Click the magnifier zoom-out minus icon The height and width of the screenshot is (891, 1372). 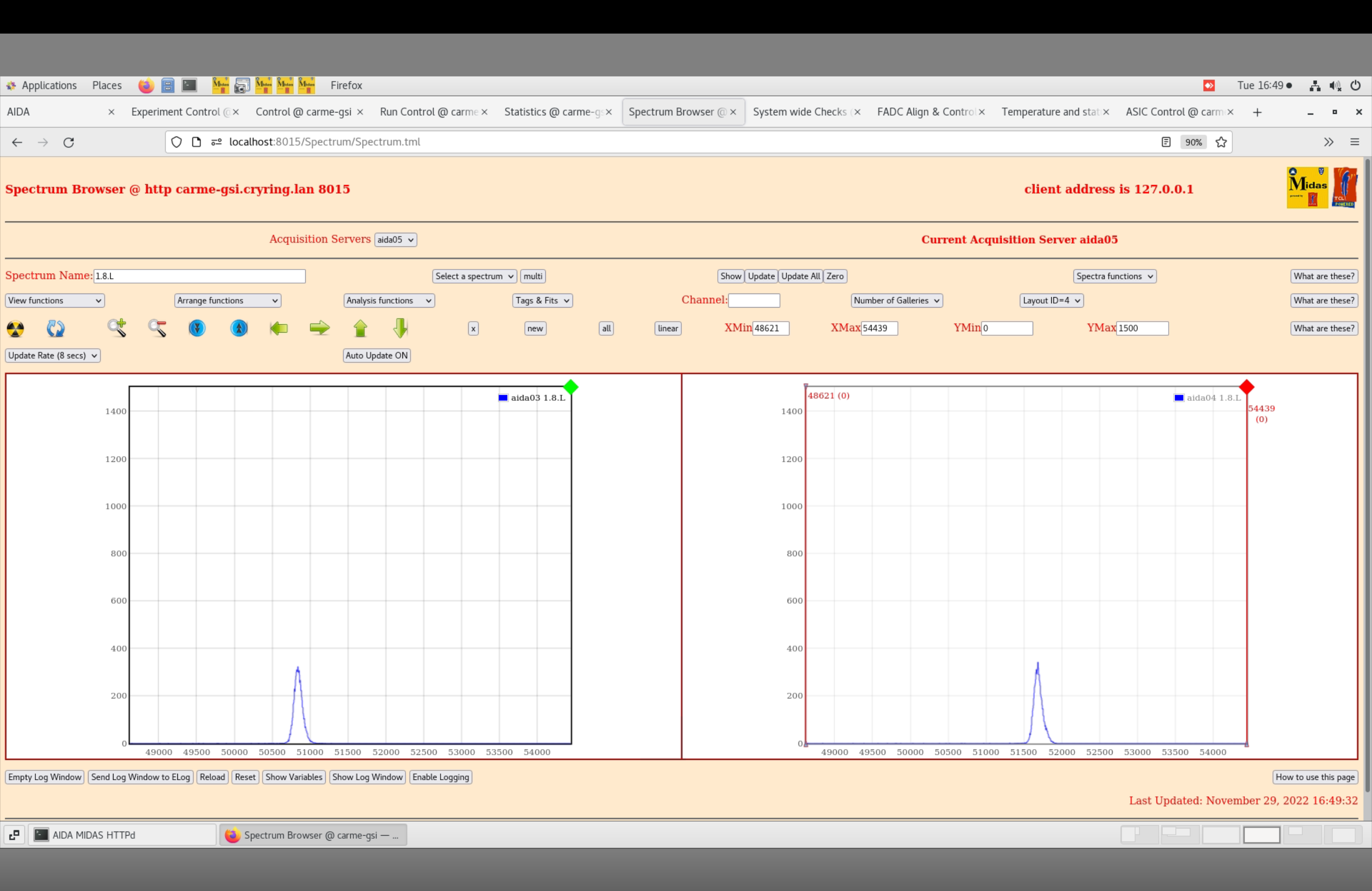157,328
